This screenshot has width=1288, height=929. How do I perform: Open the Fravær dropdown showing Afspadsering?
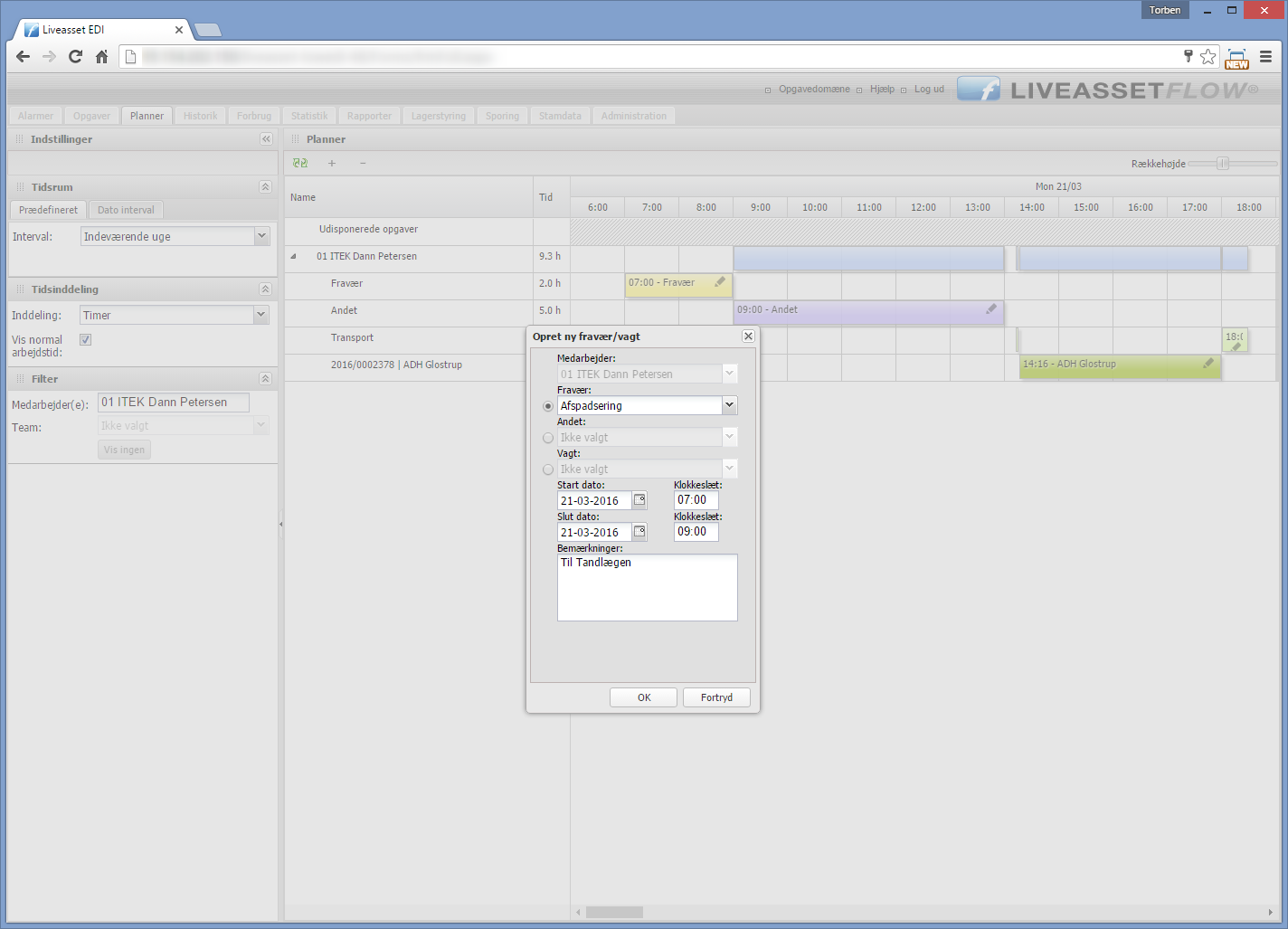(729, 406)
